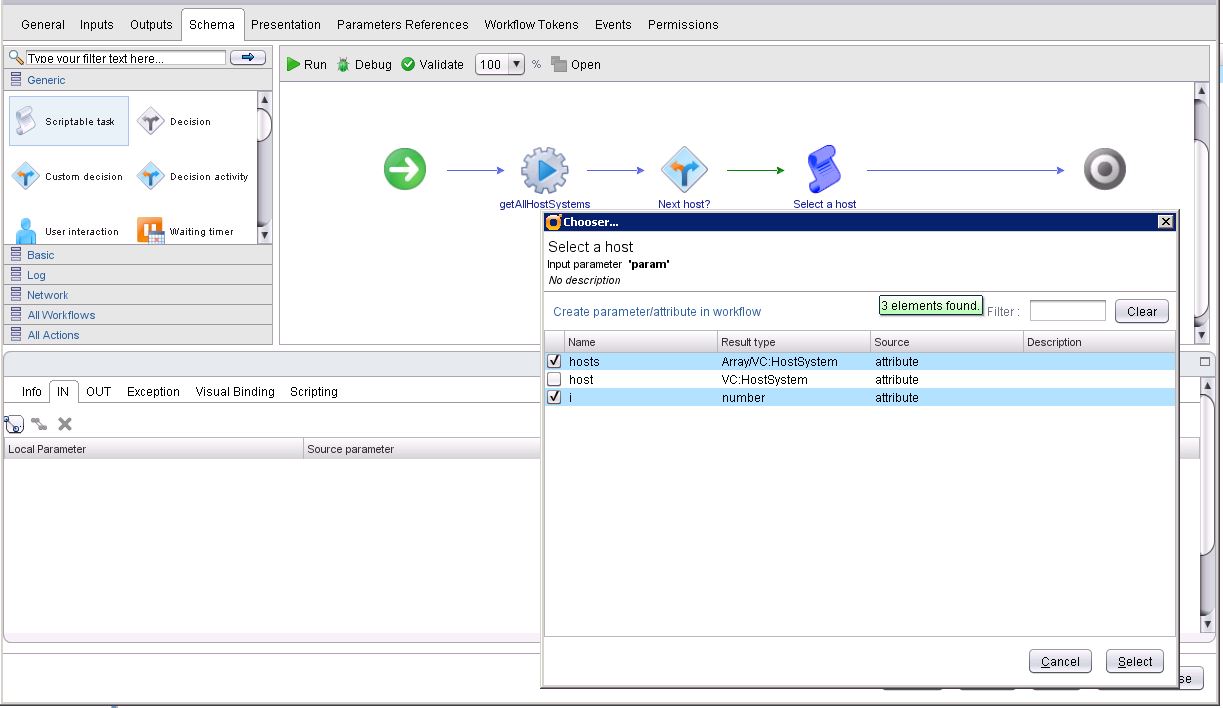Switch to the Presentation tab

(x=285, y=24)
